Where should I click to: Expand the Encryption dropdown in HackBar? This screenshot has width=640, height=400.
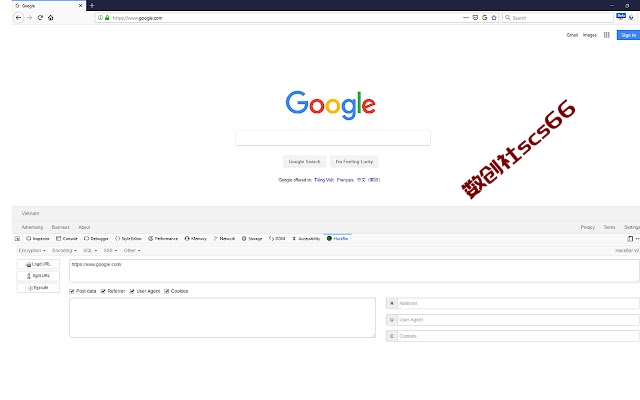click(x=32, y=250)
